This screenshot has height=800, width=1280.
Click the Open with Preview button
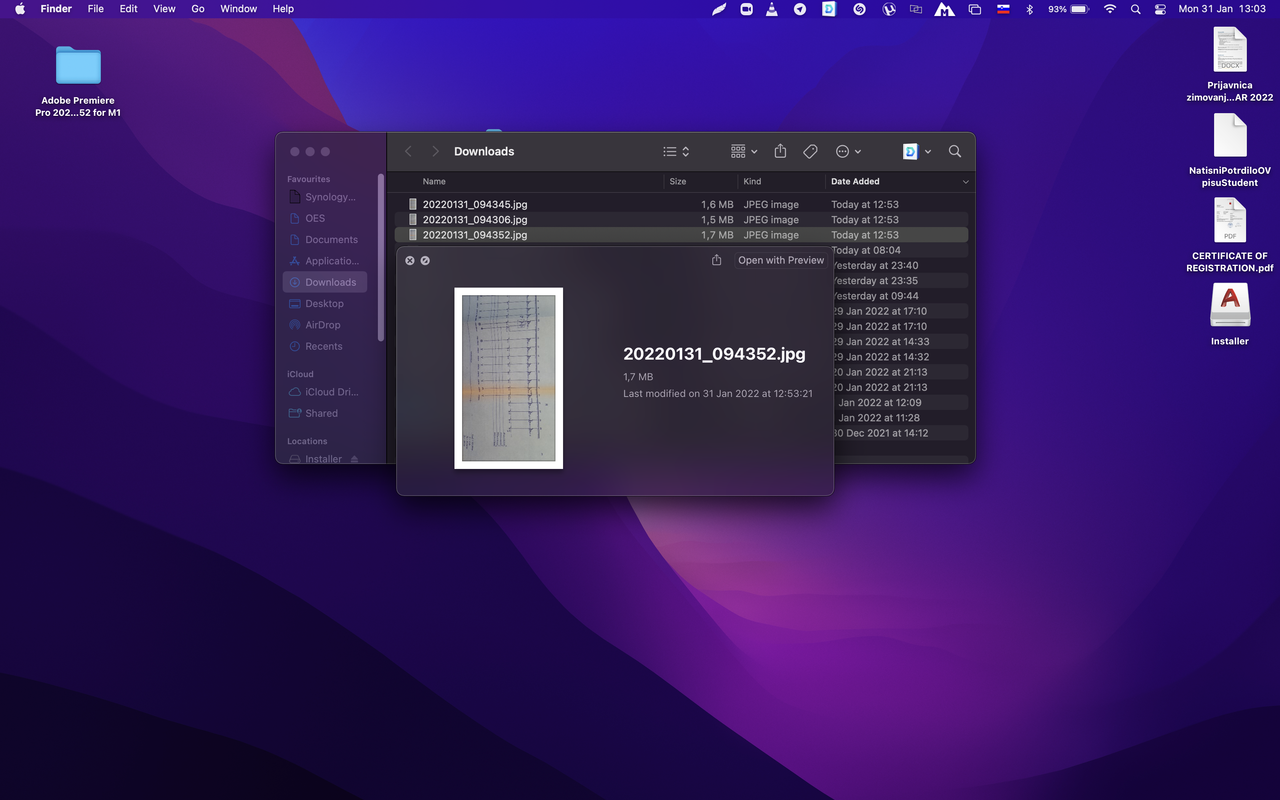pyautogui.click(x=781, y=260)
